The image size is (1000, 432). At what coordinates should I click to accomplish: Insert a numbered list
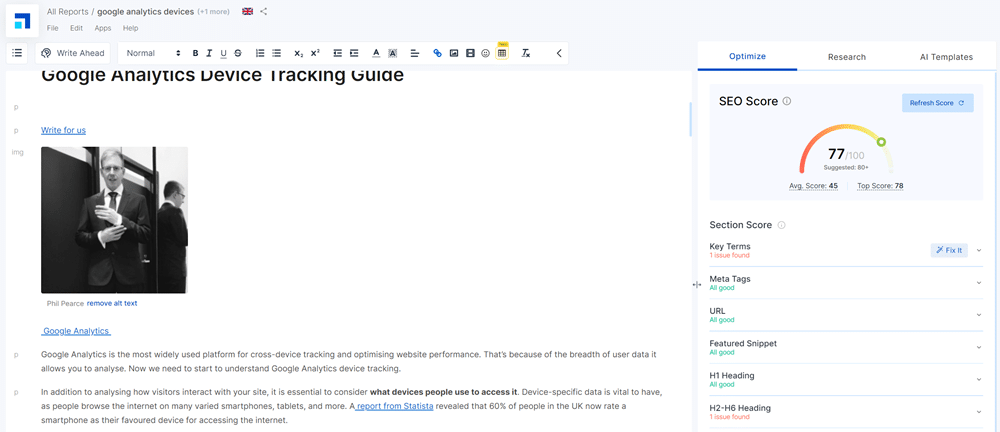(260, 53)
